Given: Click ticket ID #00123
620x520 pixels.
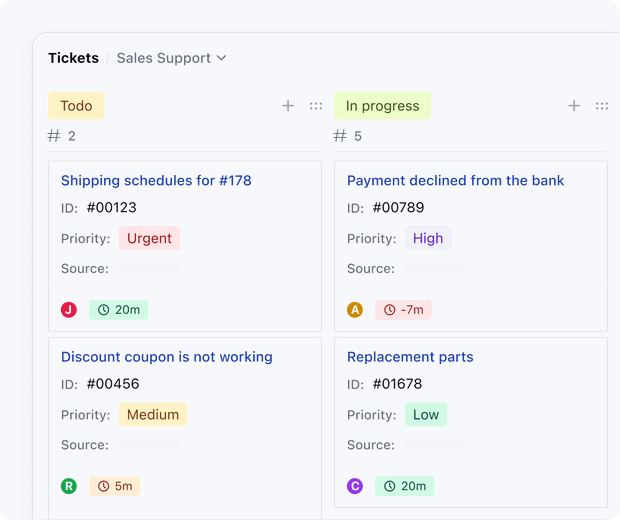Looking at the screenshot, I should tap(112, 207).
